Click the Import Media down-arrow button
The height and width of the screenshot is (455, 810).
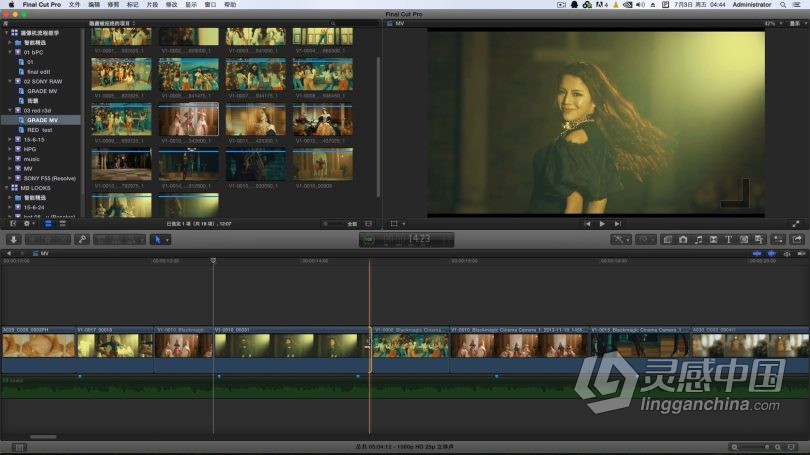point(14,240)
